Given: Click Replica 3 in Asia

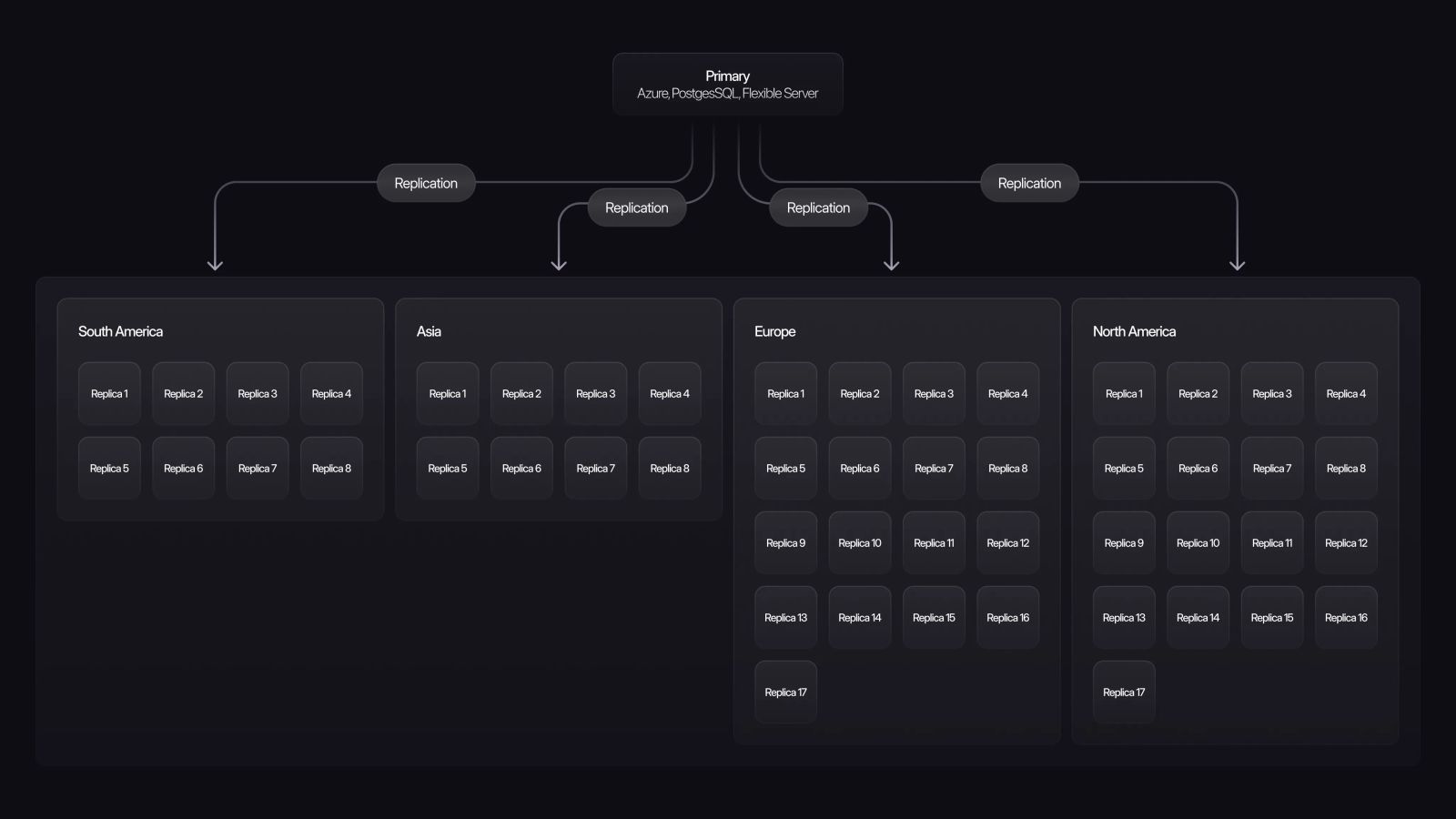Looking at the screenshot, I should (595, 393).
